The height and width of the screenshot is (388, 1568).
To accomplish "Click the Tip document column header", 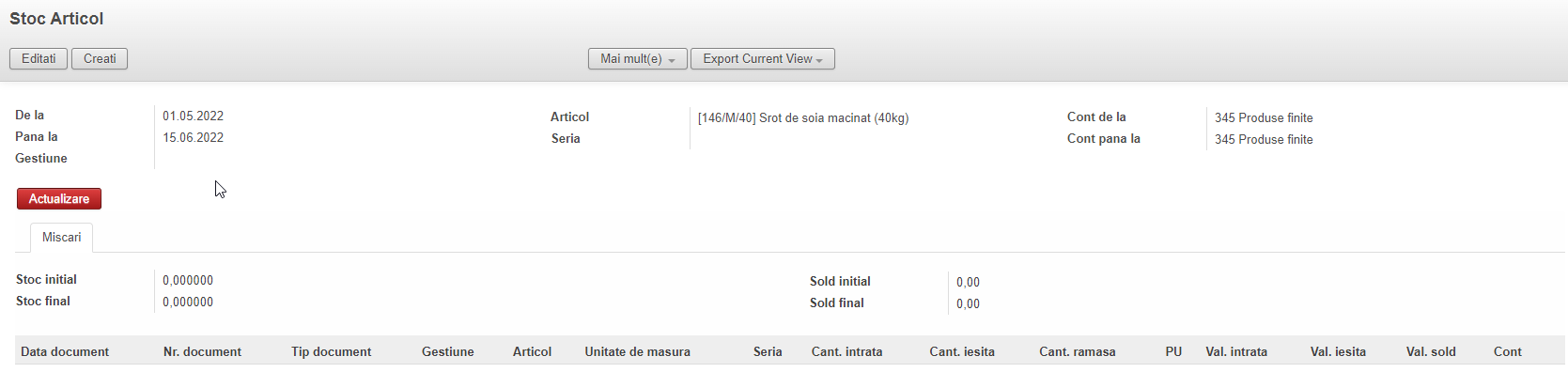I will (331, 352).
